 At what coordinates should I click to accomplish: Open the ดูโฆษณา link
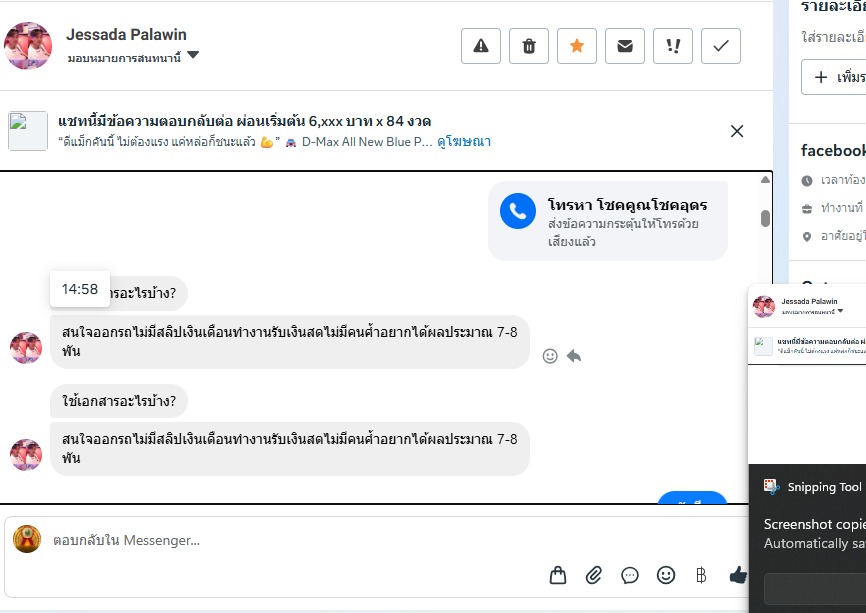tap(464, 142)
